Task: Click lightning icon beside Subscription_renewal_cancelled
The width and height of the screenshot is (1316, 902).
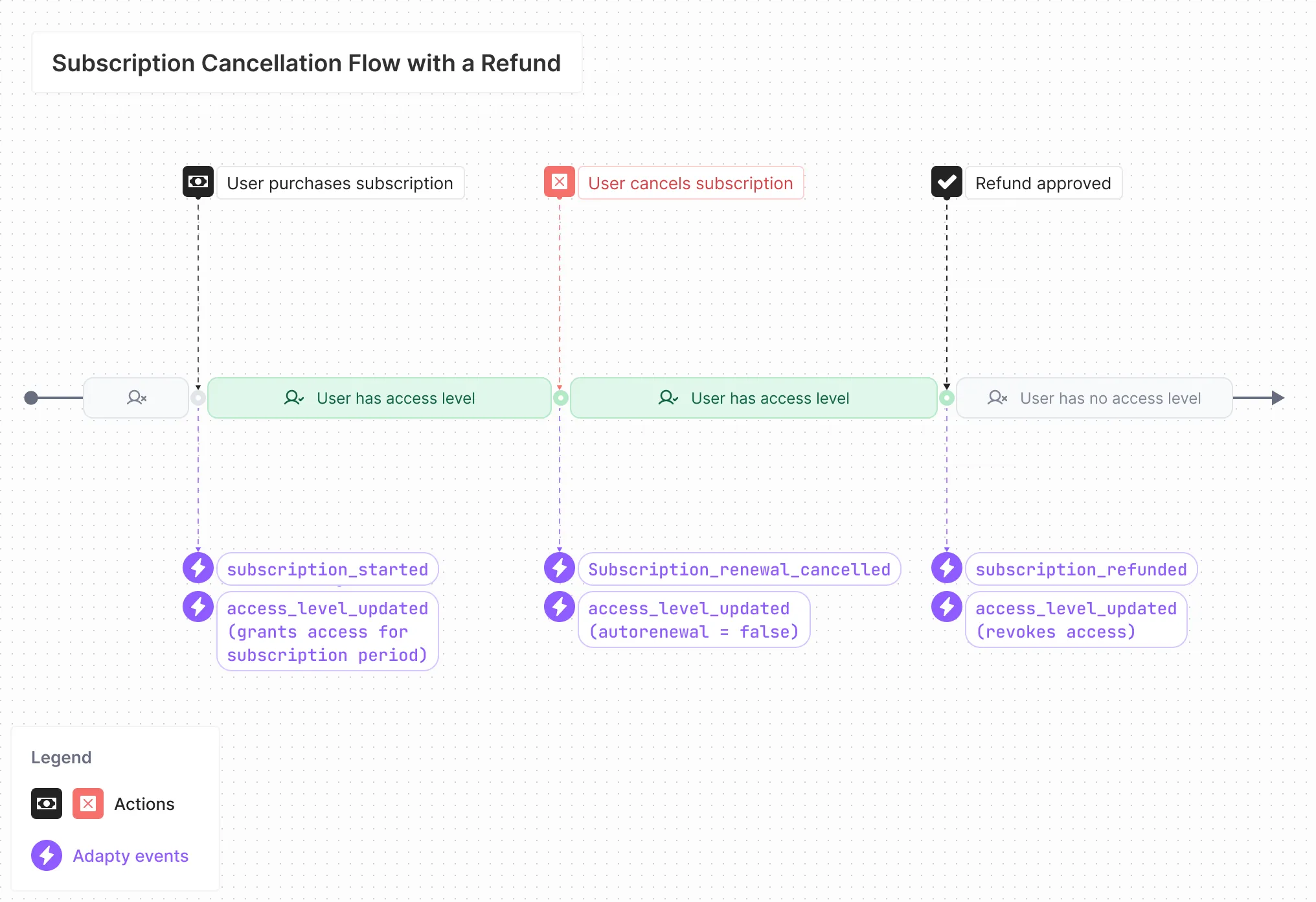Action: [x=560, y=568]
